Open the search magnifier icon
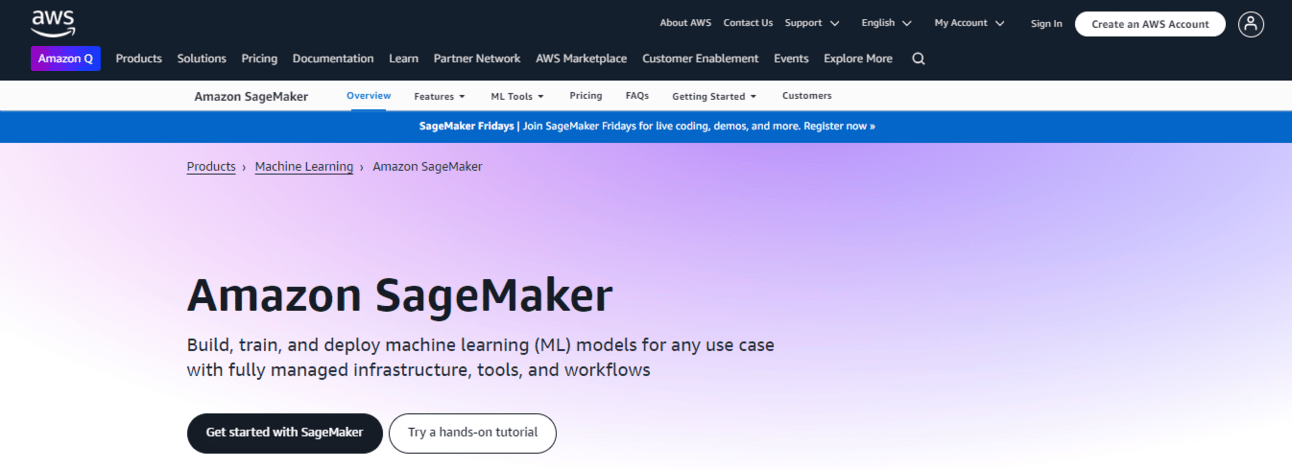The width and height of the screenshot is (1292, 469). pos(918,59)
